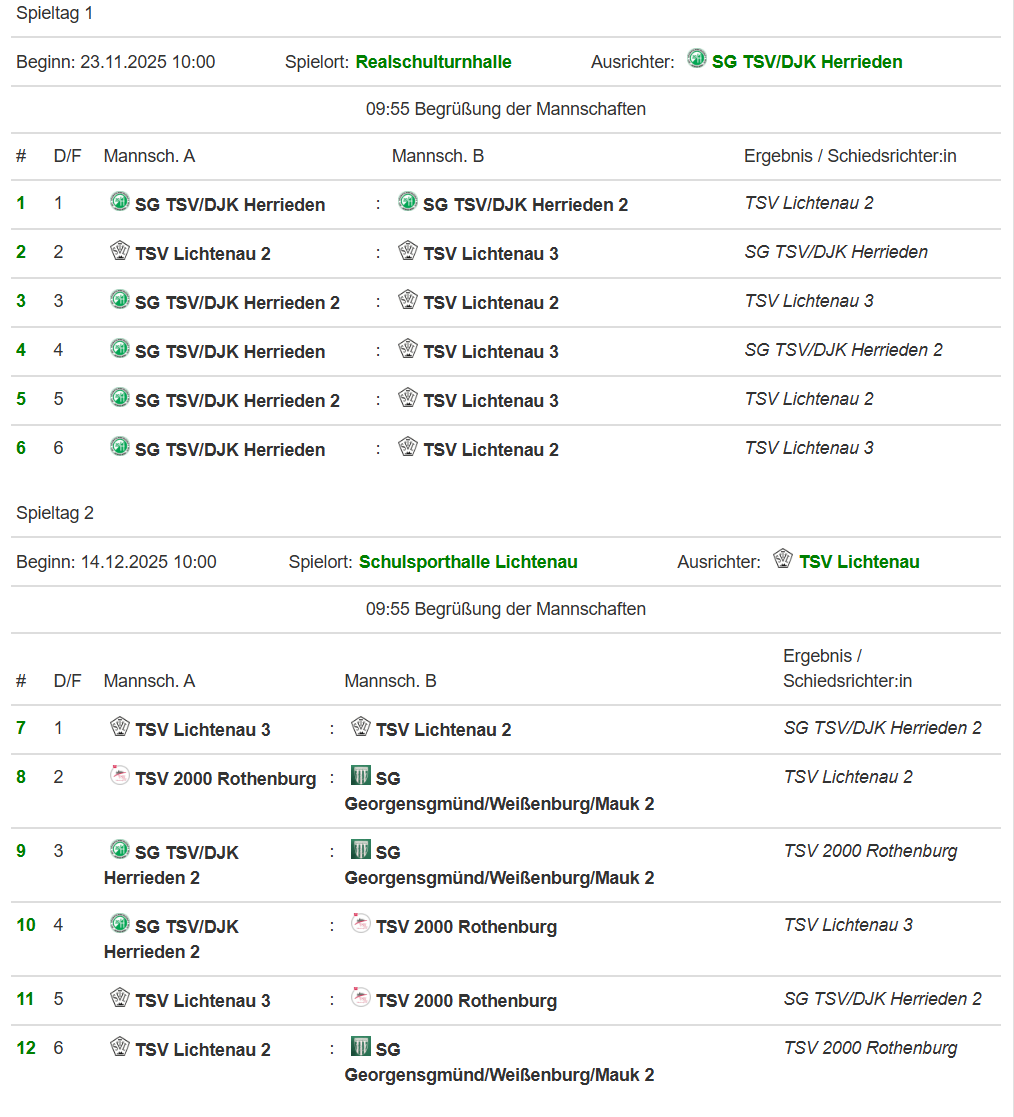The width and height of the screenshot is (1014, 1117).
Task: Click green match number 6
Action: pyautogui.click(x=21, y=448)
